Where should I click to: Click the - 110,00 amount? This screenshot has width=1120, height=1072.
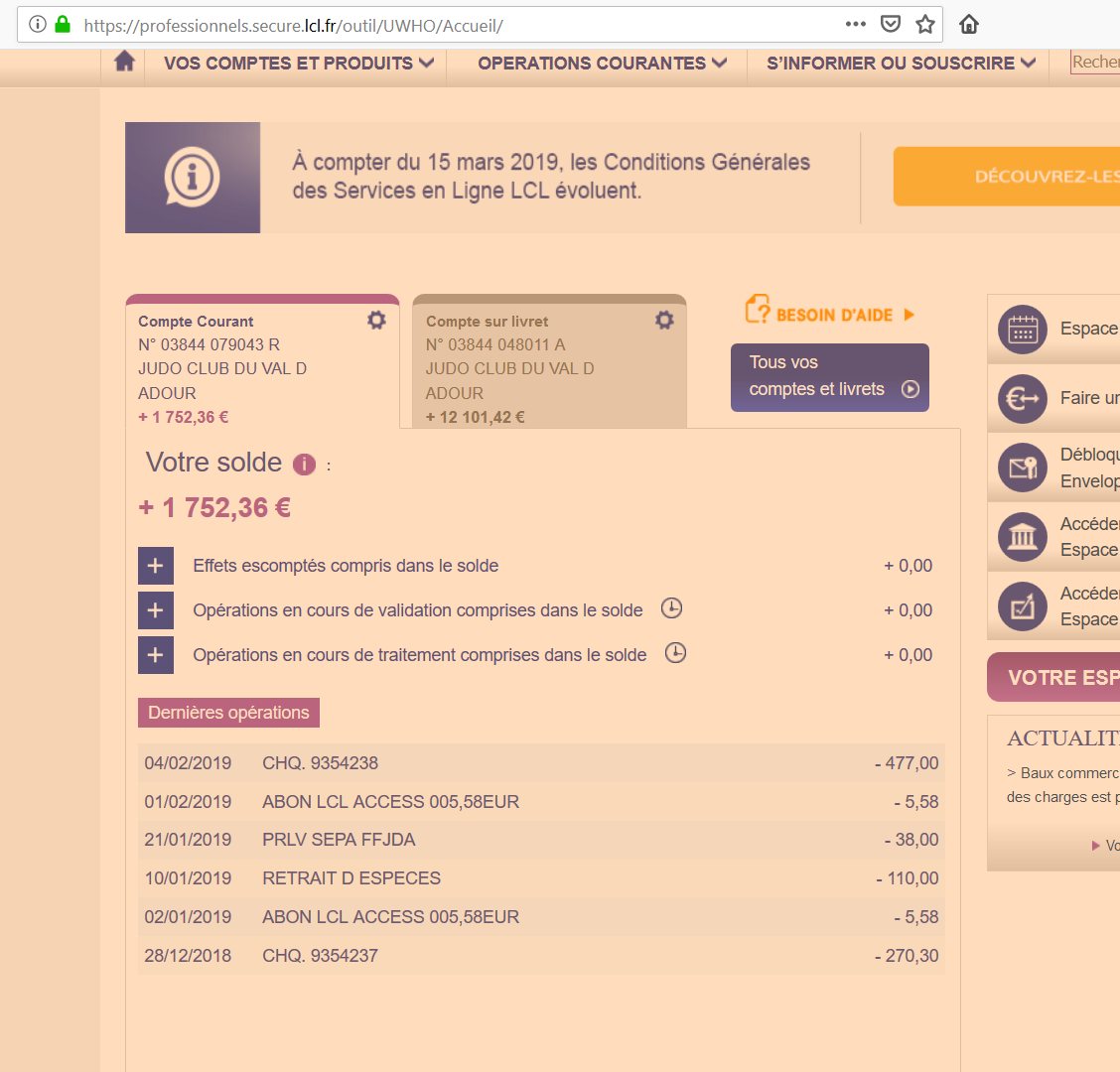pyautogui.click(x=908, y=878)
